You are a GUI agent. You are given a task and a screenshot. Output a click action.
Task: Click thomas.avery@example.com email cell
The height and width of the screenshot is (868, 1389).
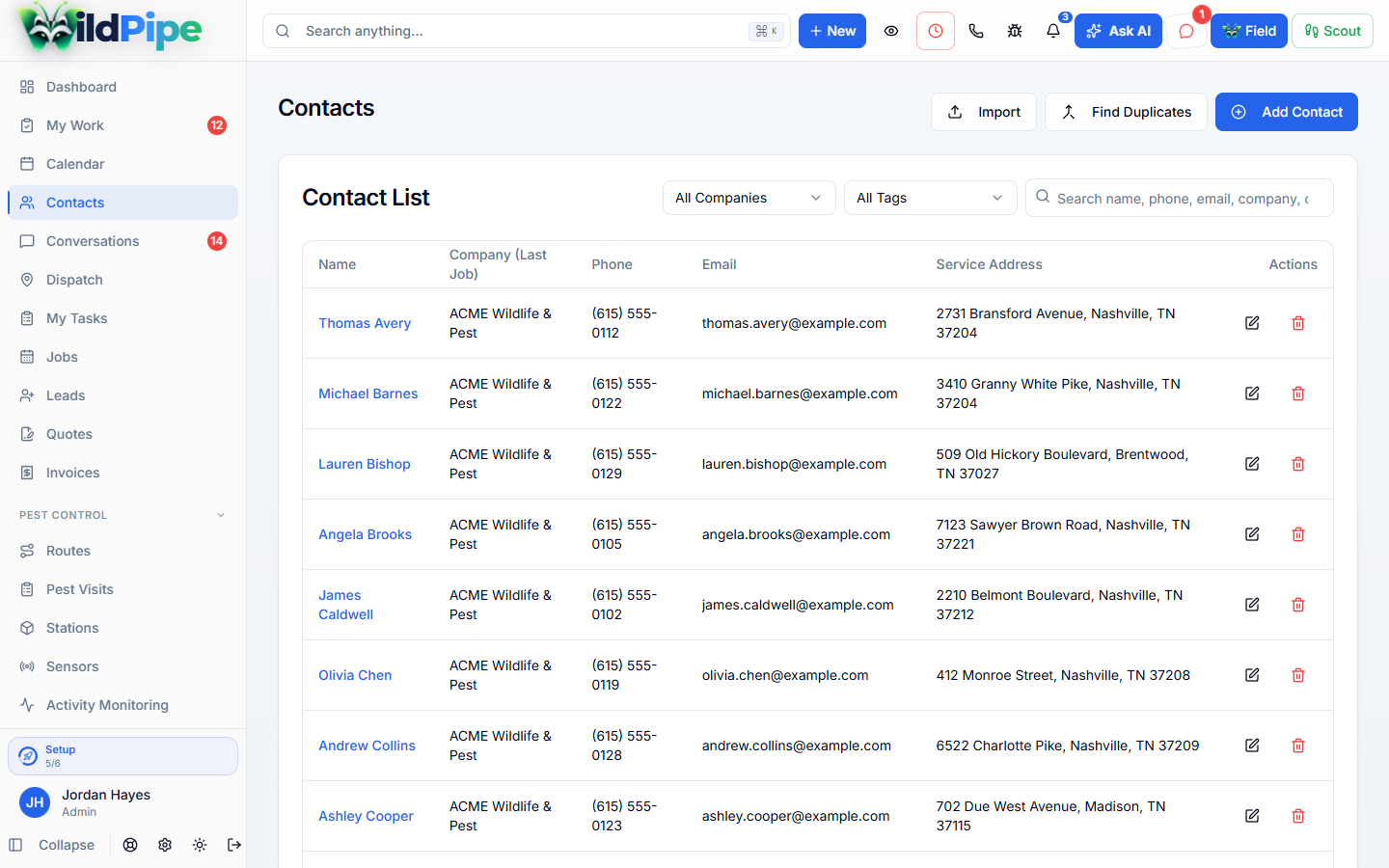coord(794,323)
